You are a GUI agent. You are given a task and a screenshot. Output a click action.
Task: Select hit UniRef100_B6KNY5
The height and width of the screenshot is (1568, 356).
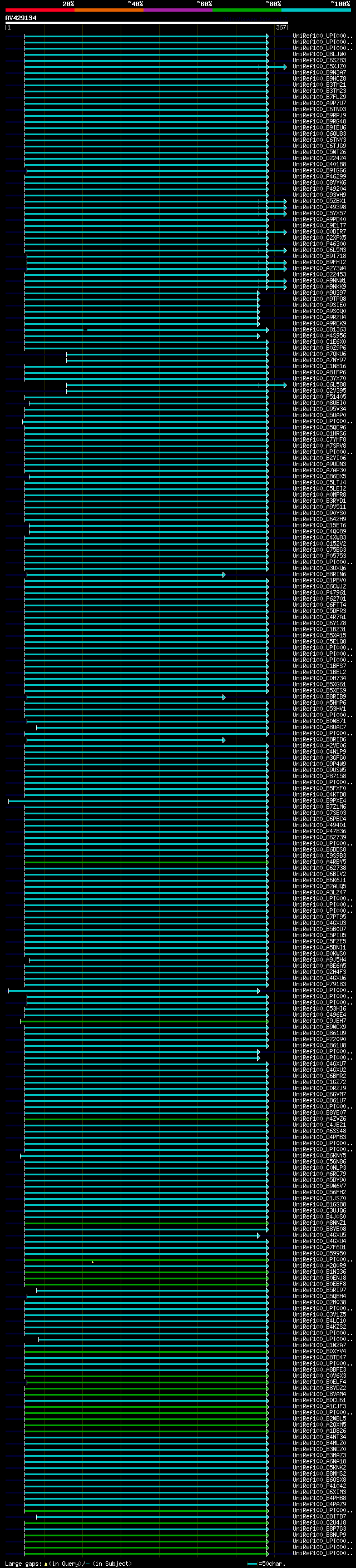319,1155
